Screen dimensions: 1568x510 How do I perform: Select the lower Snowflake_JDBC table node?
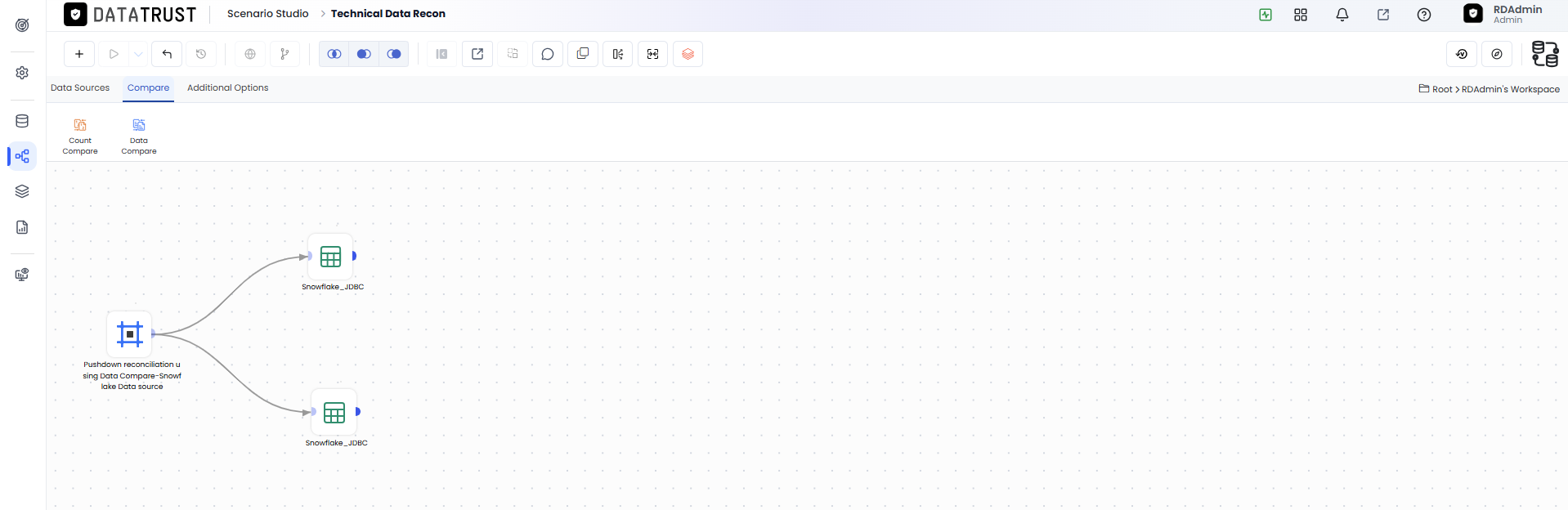coord(334,412)
